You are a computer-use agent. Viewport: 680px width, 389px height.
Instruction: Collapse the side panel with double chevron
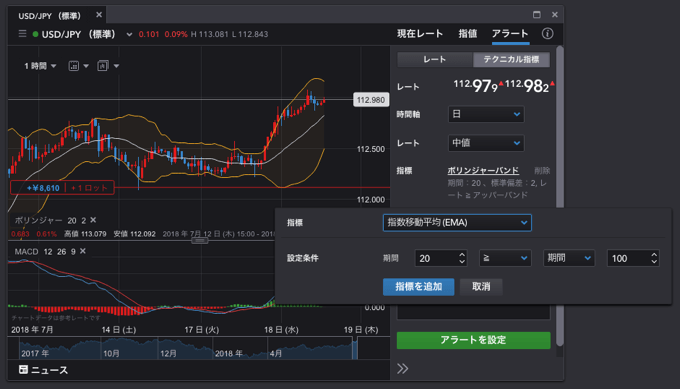[402, 369]
